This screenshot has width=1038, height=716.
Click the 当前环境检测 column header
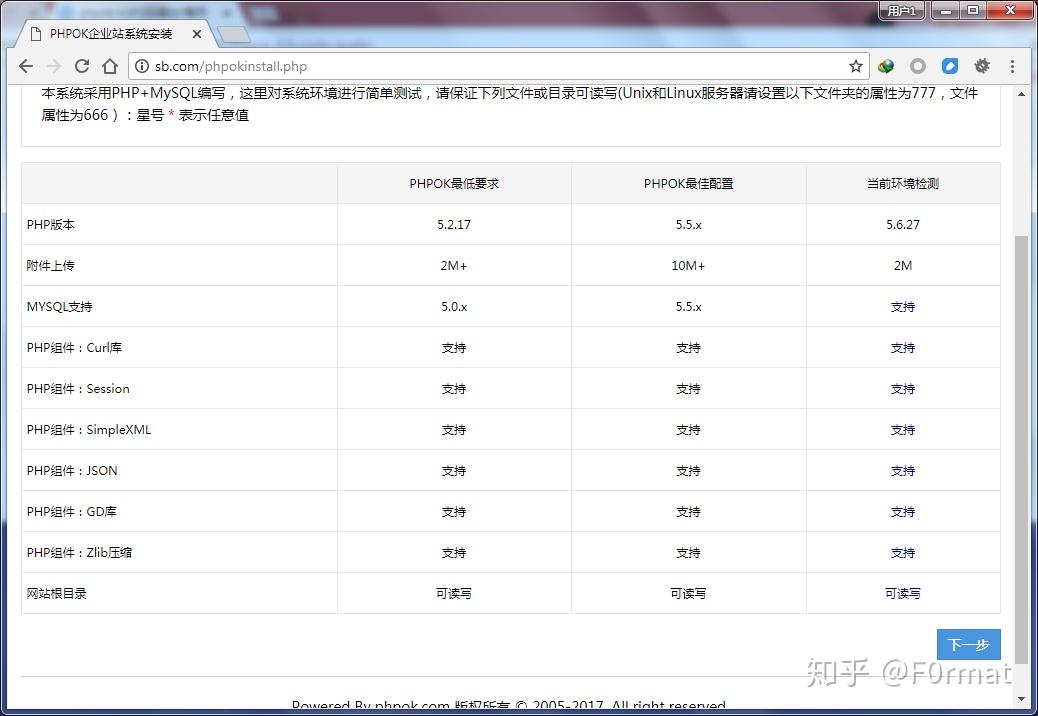click(x=903, y=183)
